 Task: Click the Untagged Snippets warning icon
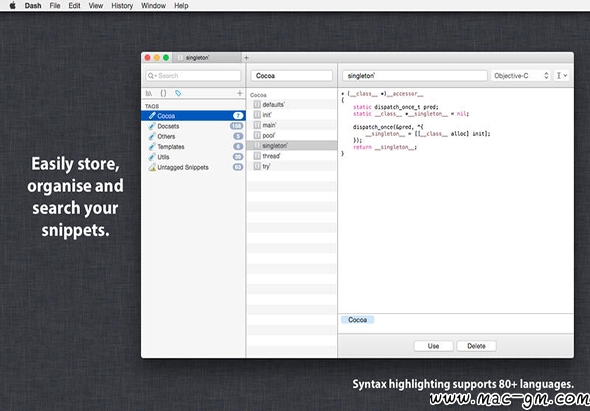point(152,167)
